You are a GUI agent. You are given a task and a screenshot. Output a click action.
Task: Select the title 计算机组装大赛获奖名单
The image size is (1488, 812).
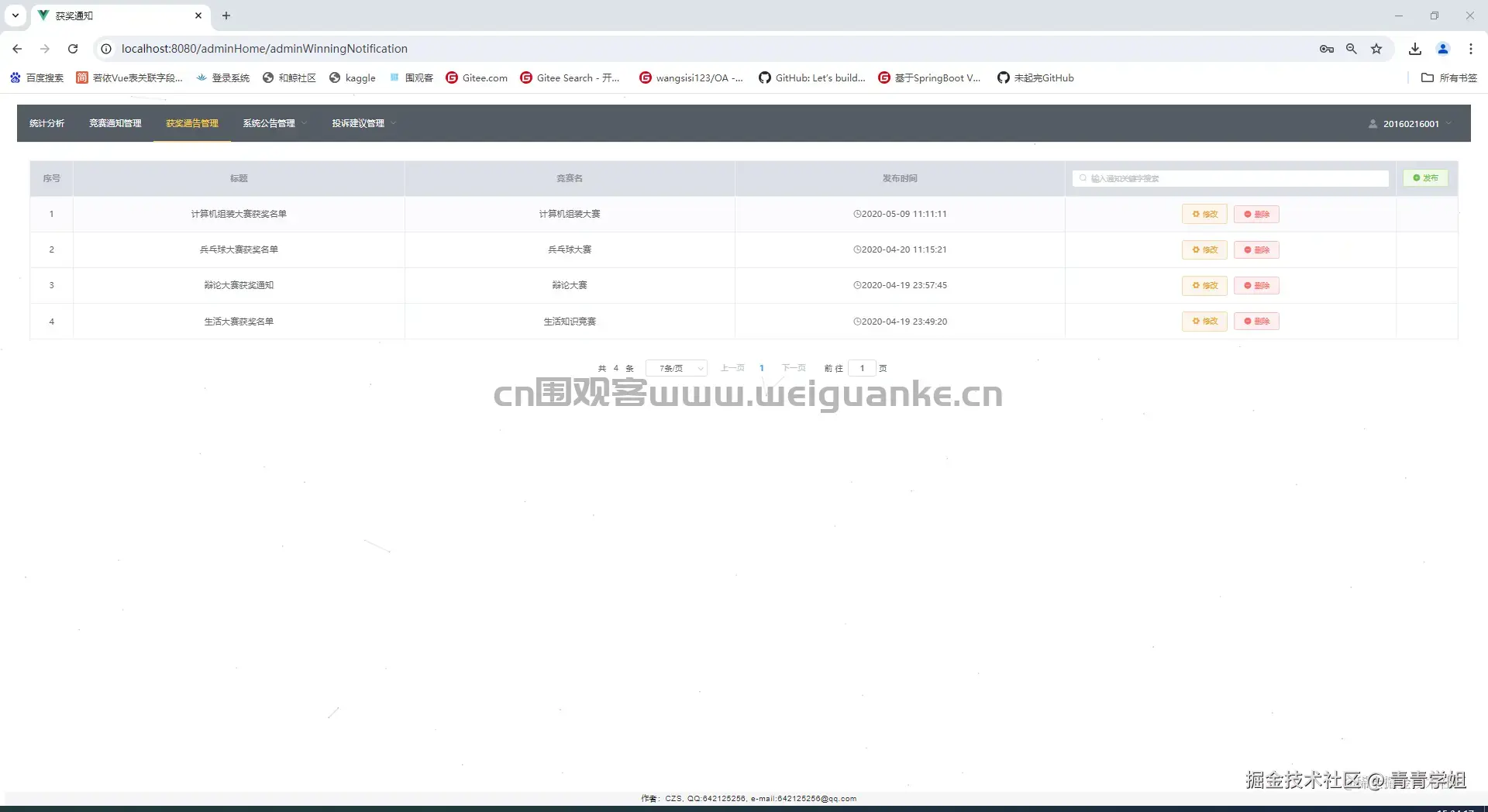(239, 214)
